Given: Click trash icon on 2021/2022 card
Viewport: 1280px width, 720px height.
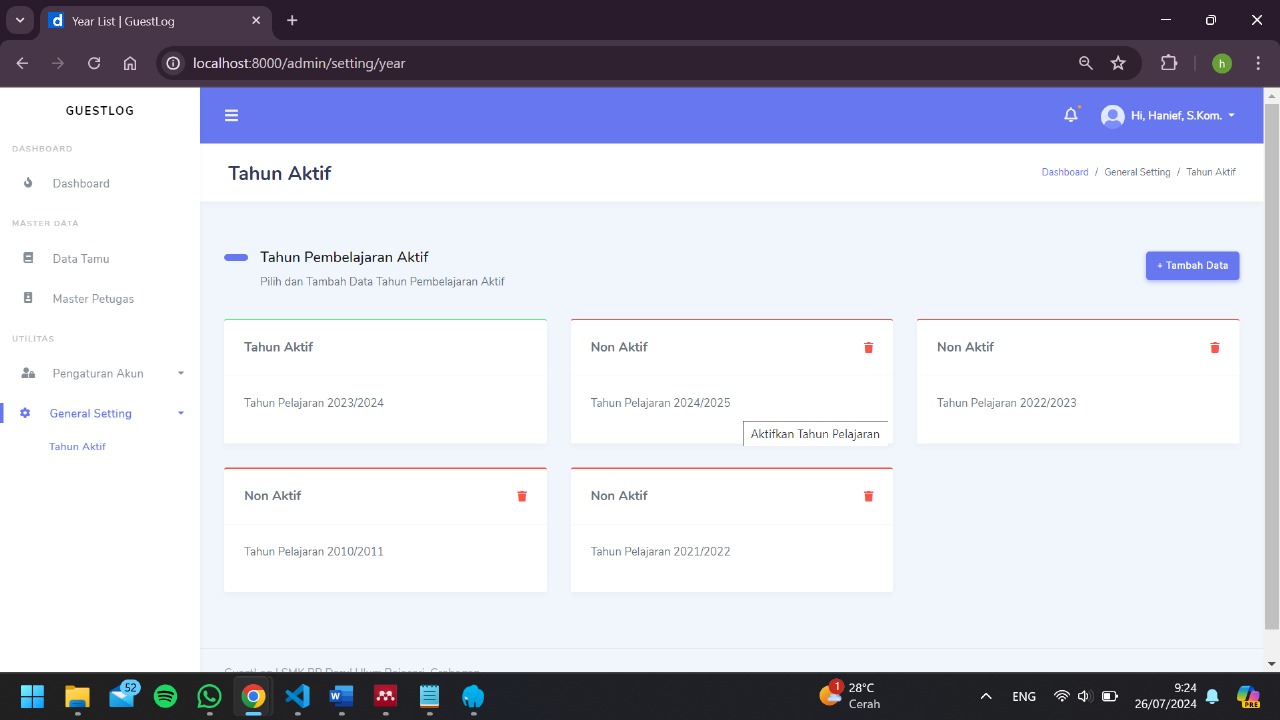Looking at the screenshot, I should pyautogui.click(x=868, y=496).
